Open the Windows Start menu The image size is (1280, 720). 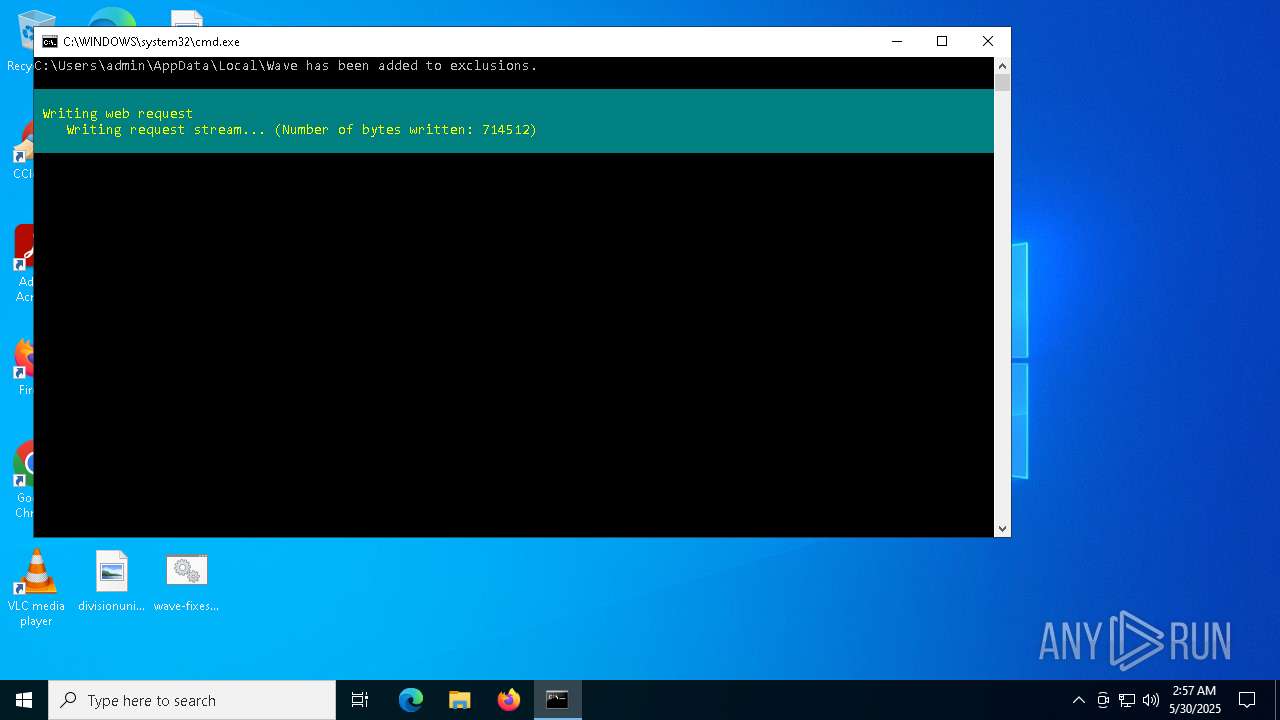click(x=24, y=700)
